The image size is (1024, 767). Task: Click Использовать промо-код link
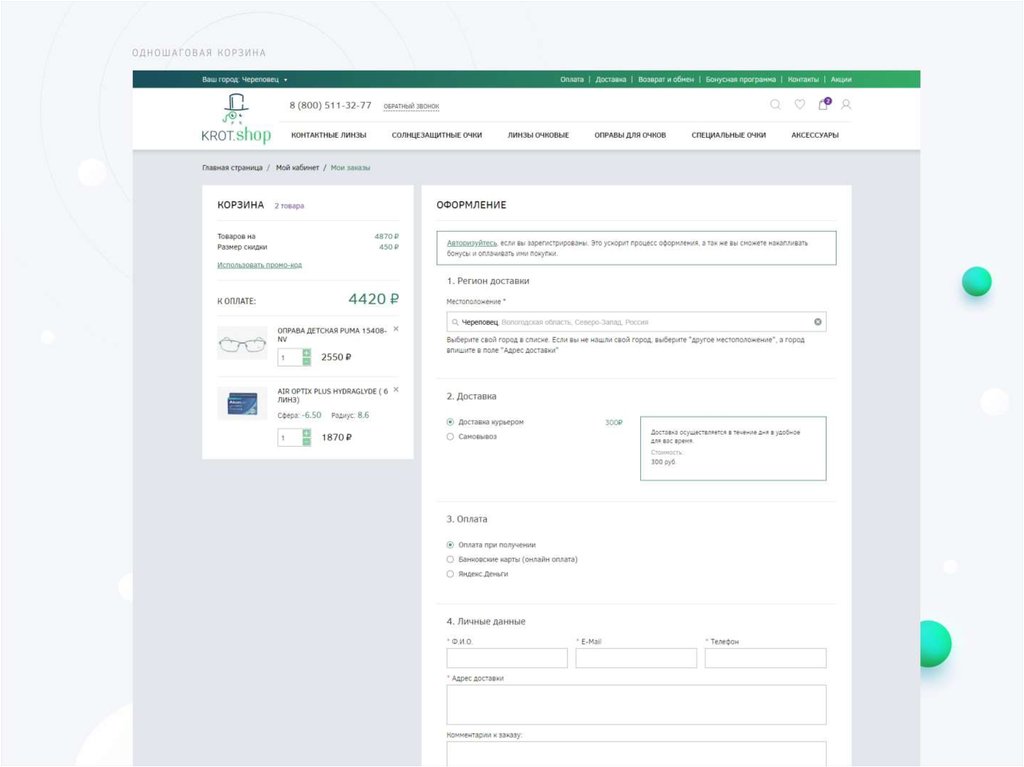[x=259, y=265]
